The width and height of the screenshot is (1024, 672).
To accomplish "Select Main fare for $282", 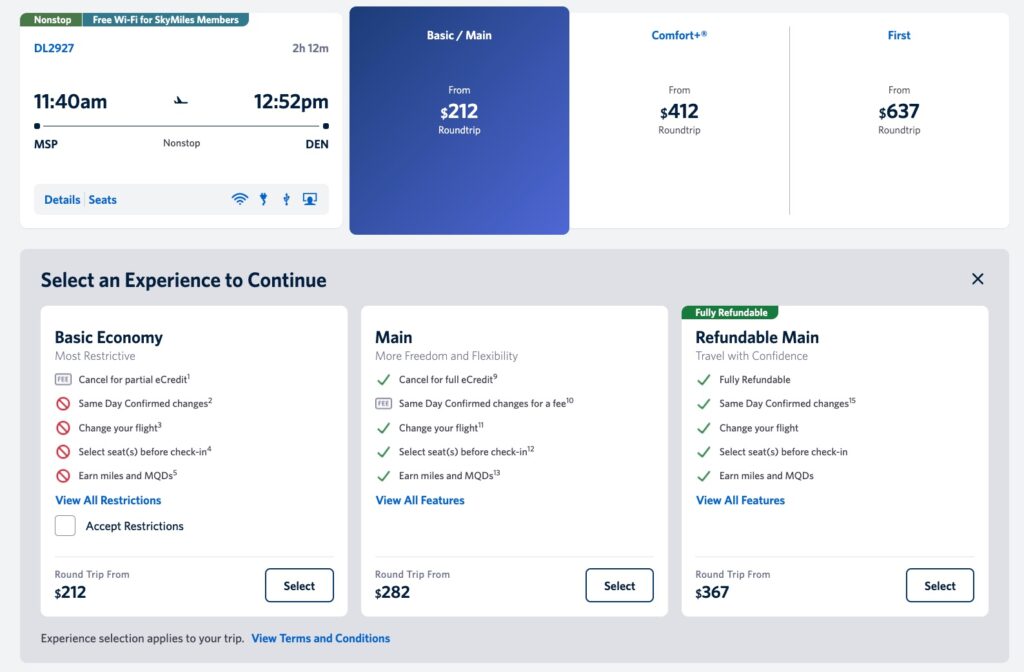I will (619, 586).
